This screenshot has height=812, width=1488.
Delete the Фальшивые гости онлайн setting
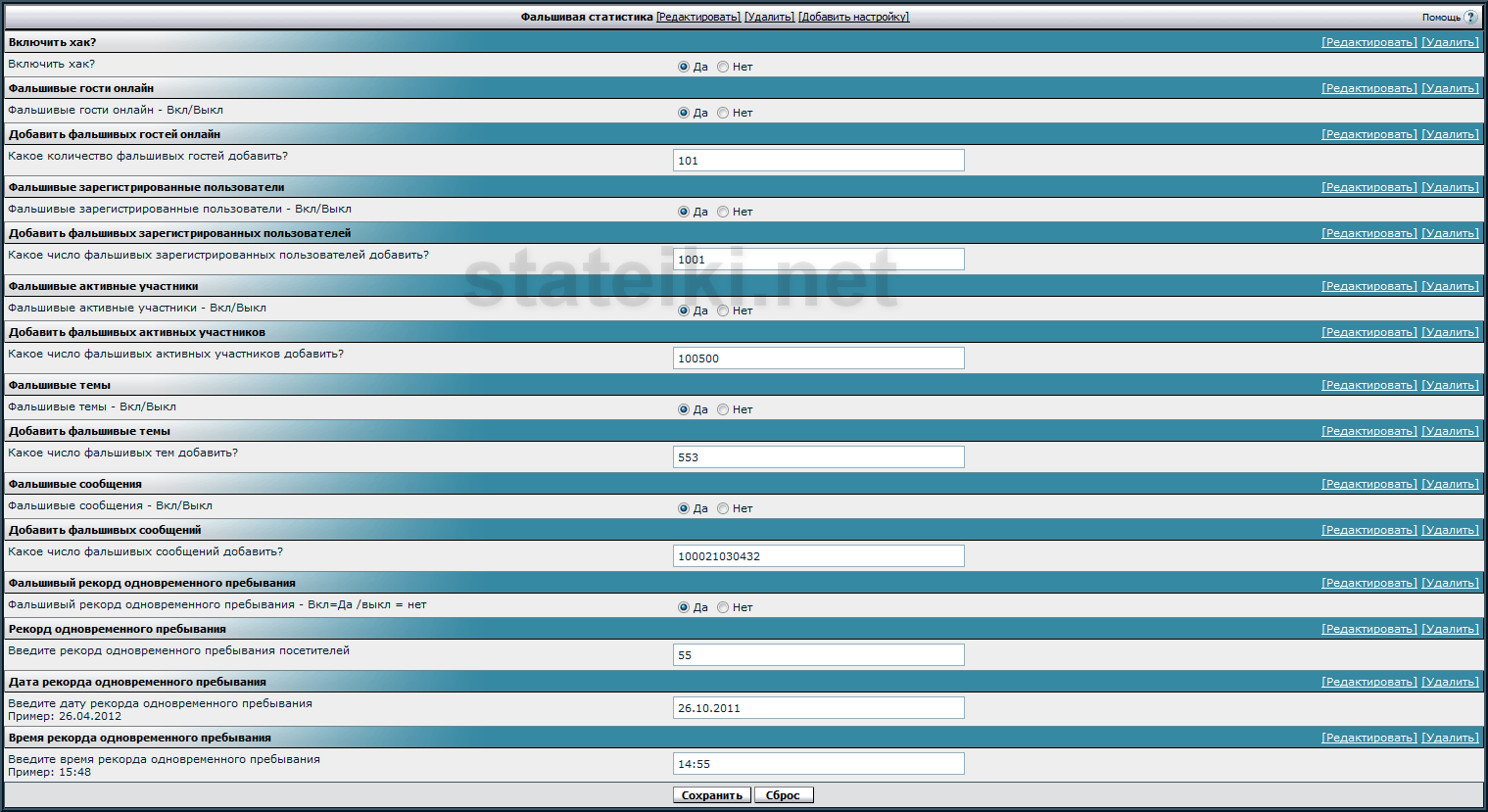[x=1451, y=88]
